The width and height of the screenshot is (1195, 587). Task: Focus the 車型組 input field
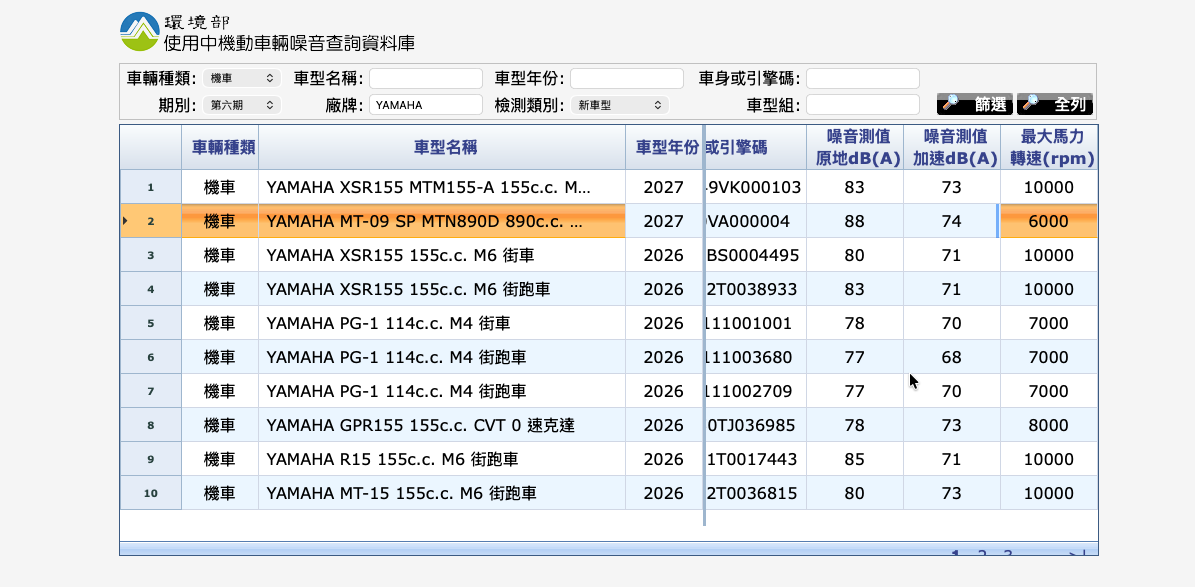(x=863, y=105)
